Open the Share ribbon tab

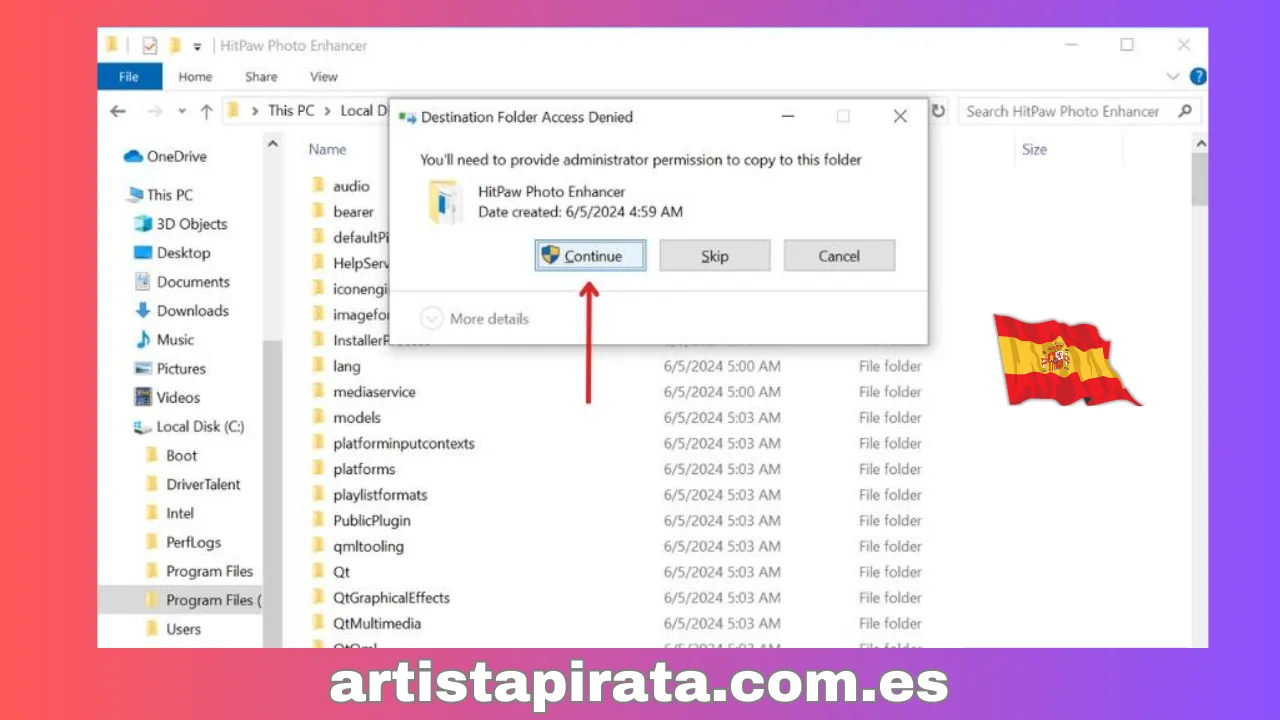pyautogui.click(x=261, y=76)
